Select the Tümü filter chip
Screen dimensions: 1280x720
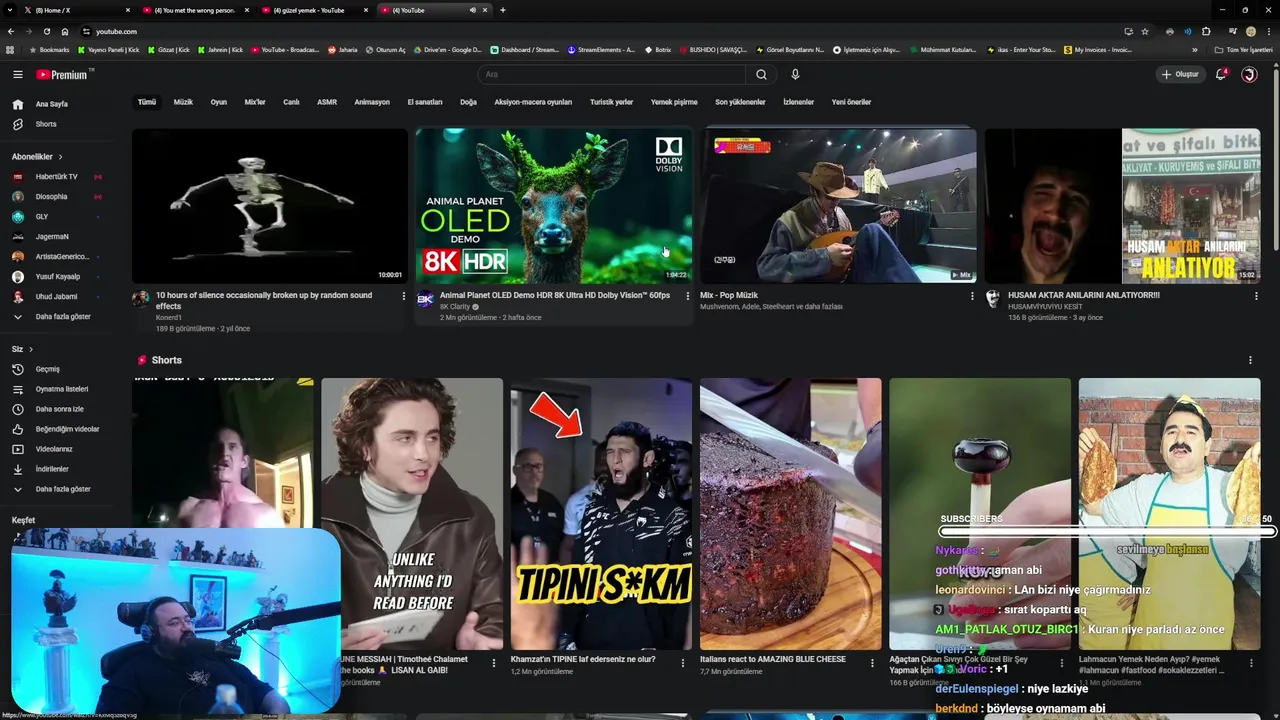147,102
